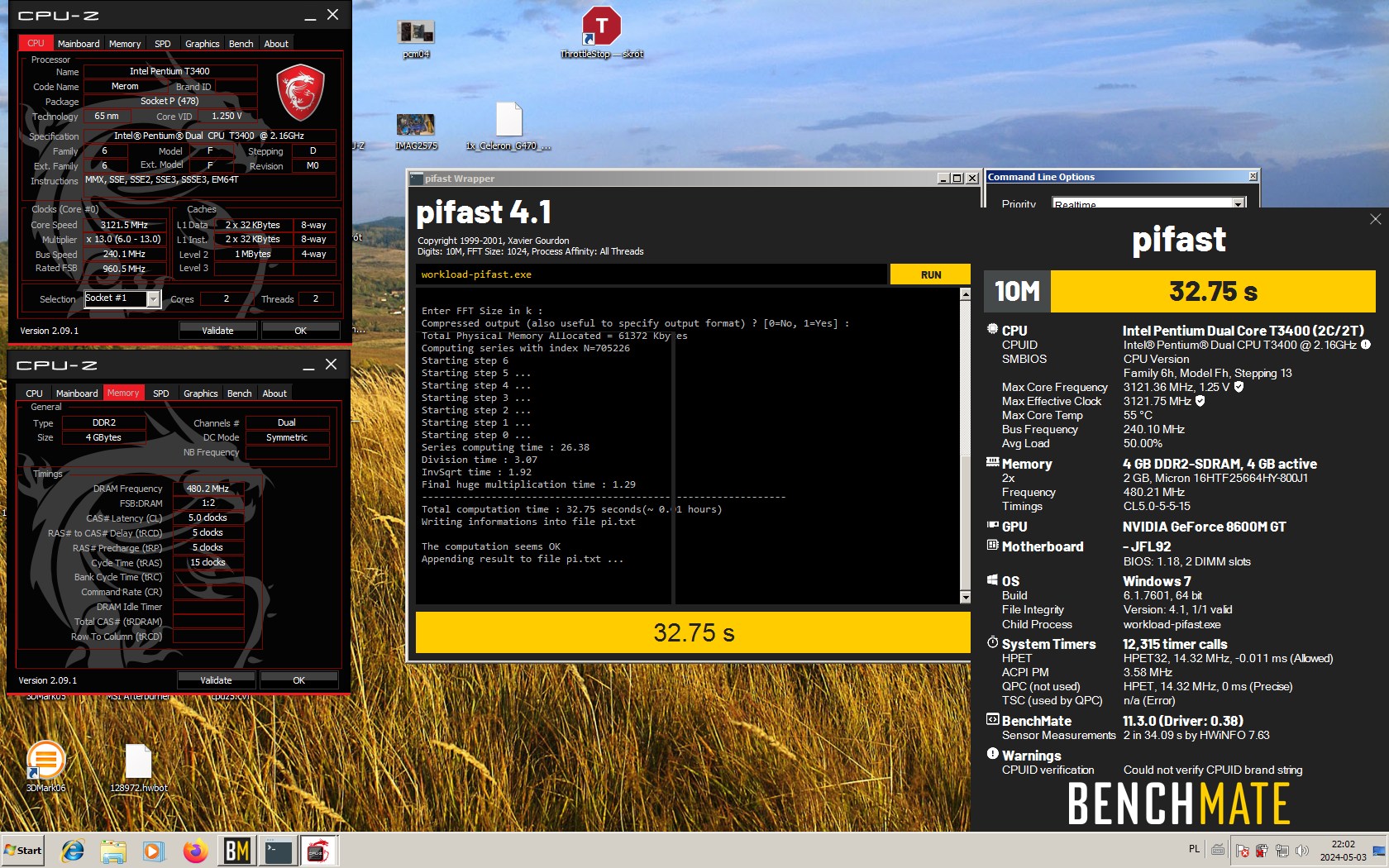
Task: Click the taskbar clock showing 22:02
Action: coord(1343,851)
